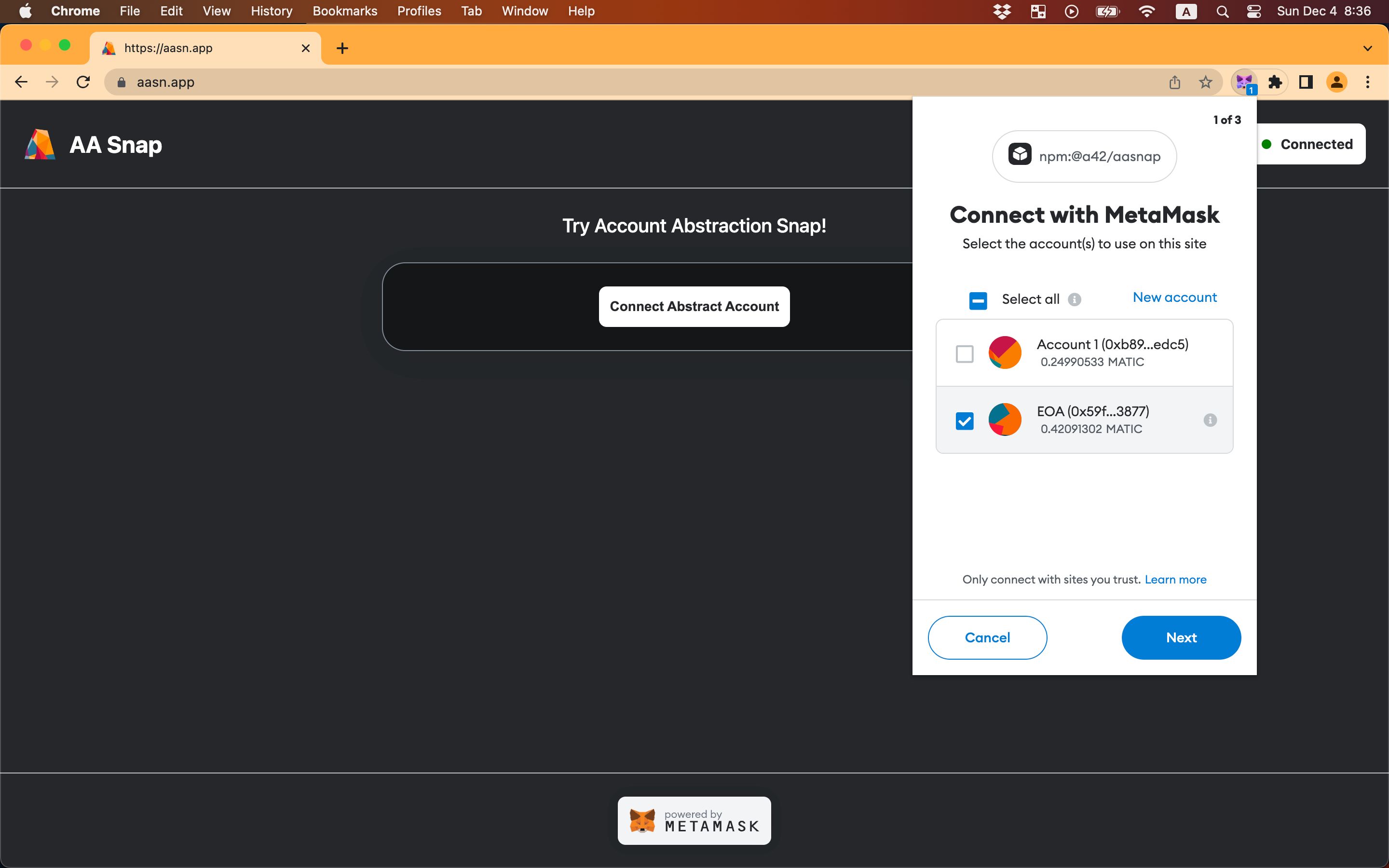Click the share page icon in address bar
The height and width of the screenshot is (868, 1389).
coord(1175,82)
